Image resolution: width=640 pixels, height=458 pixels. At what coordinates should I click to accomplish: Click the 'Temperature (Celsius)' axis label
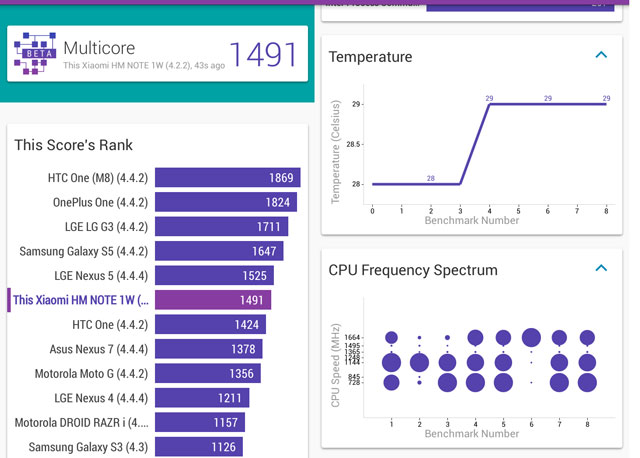tap(335, 152)
